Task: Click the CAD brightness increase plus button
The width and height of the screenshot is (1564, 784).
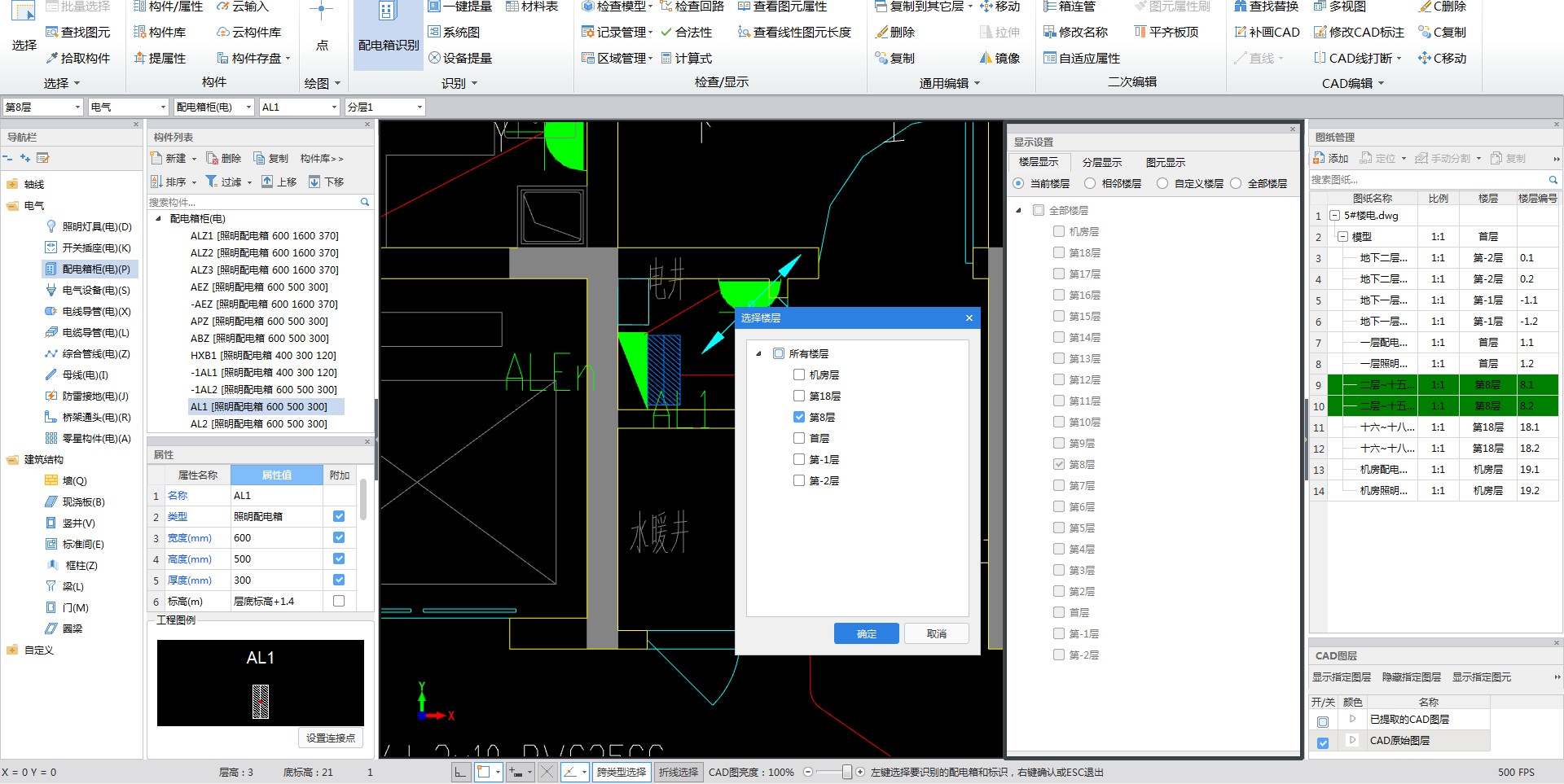Action: point(860,772)
